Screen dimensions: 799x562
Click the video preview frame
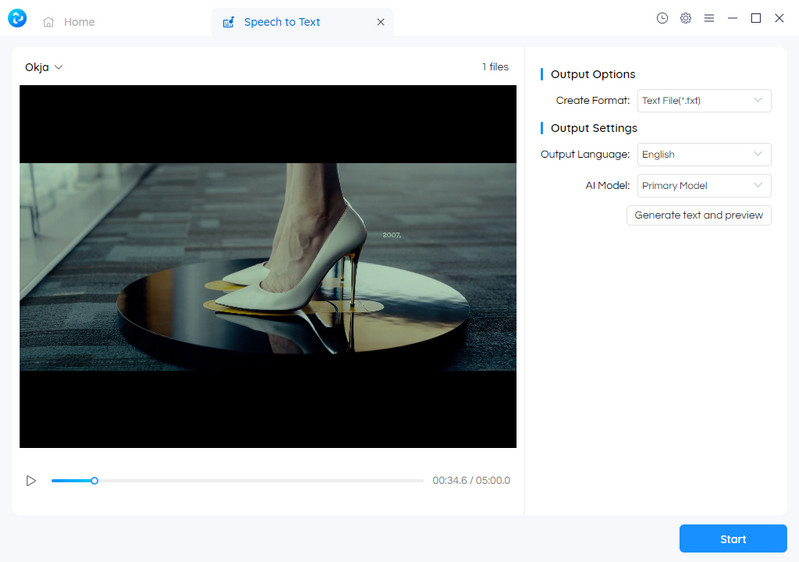click(268, 266)
